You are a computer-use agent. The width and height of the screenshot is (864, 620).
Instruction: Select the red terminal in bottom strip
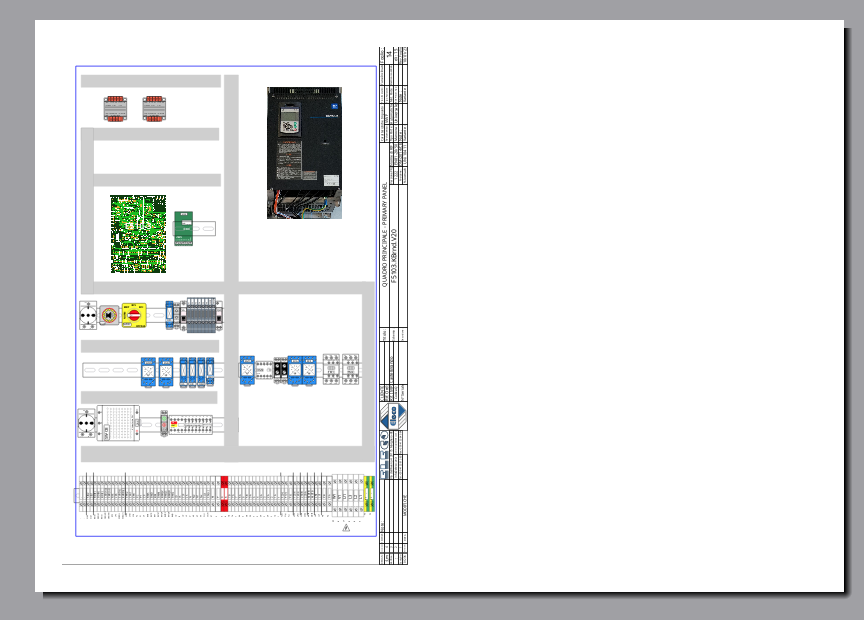click(224, 492)
